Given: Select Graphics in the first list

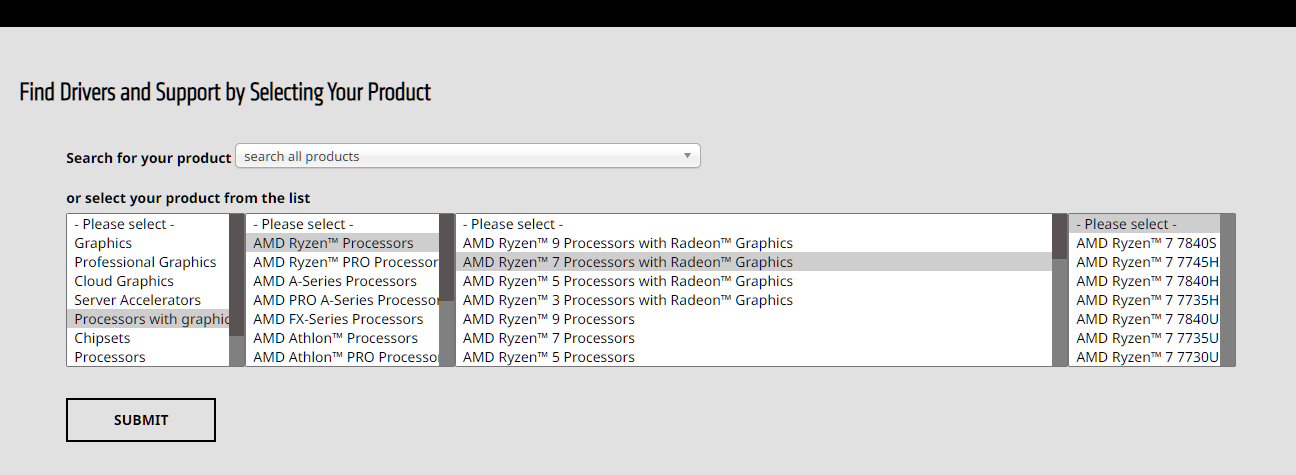Looking at the screenshot, I should pyautogui.click(x=103, y=243).
